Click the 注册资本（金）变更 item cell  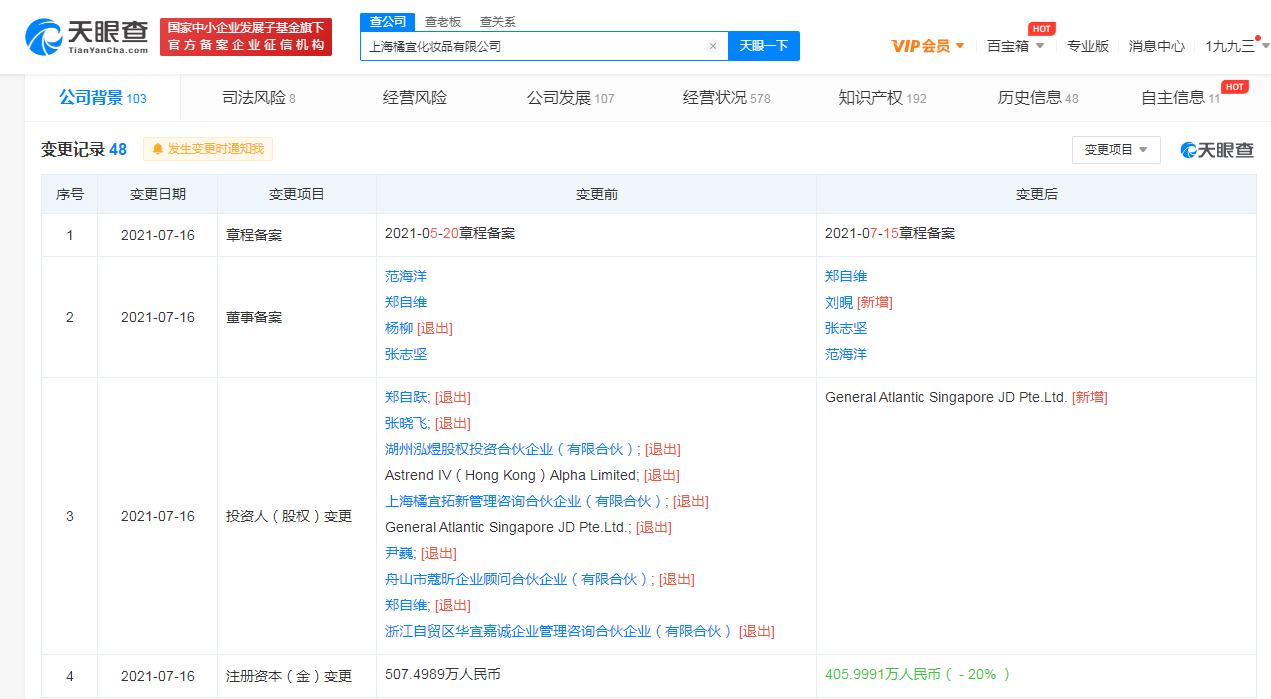[x=289, y=676]
